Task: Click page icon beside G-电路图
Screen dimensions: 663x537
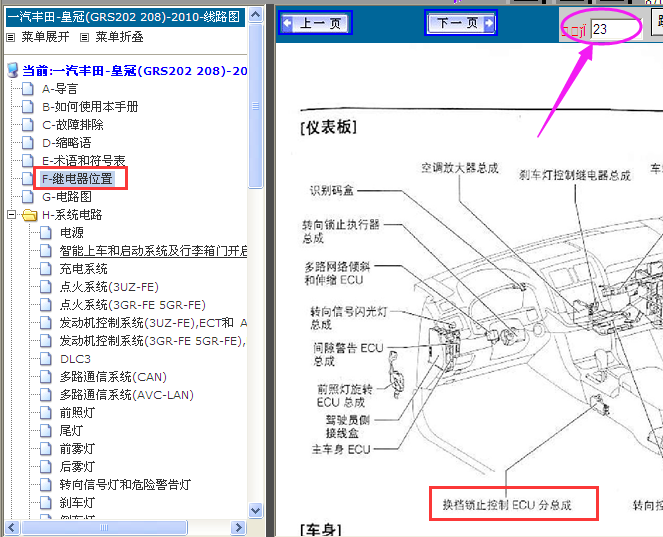Action: [x=27, y=197]
